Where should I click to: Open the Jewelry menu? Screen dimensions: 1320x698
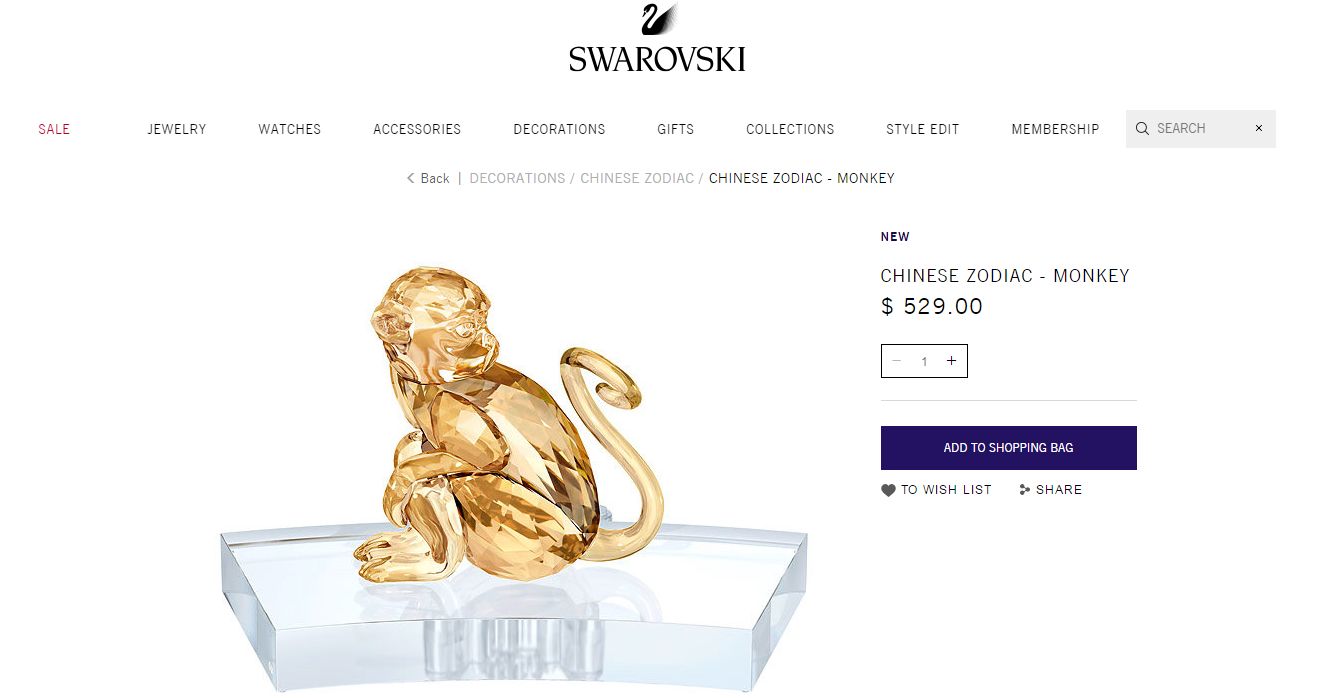[177, 129]
